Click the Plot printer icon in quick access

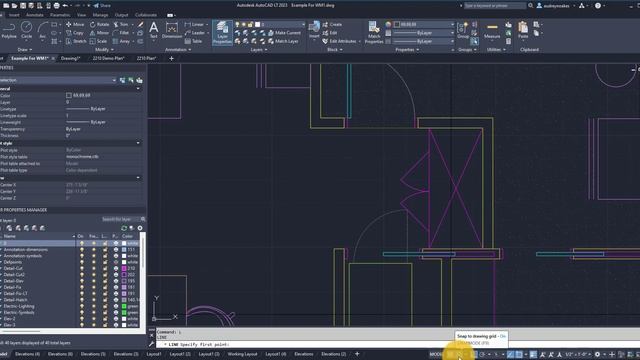(57, 6)
